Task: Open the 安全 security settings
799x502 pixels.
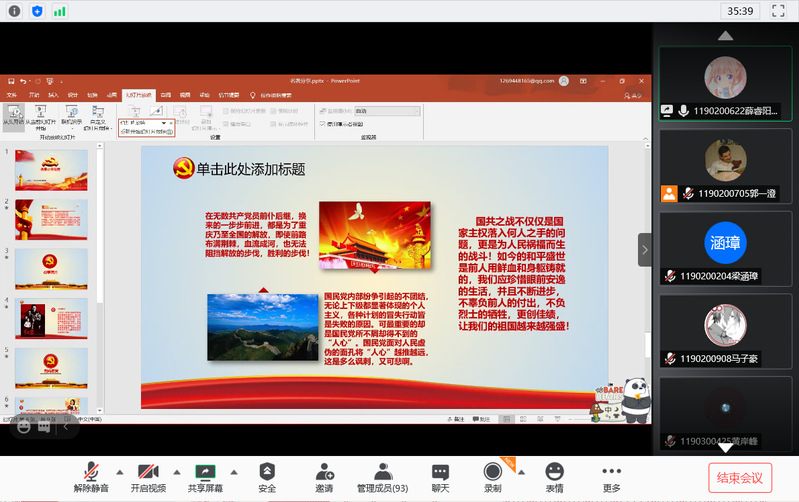Action: click(x=267, y=471)
